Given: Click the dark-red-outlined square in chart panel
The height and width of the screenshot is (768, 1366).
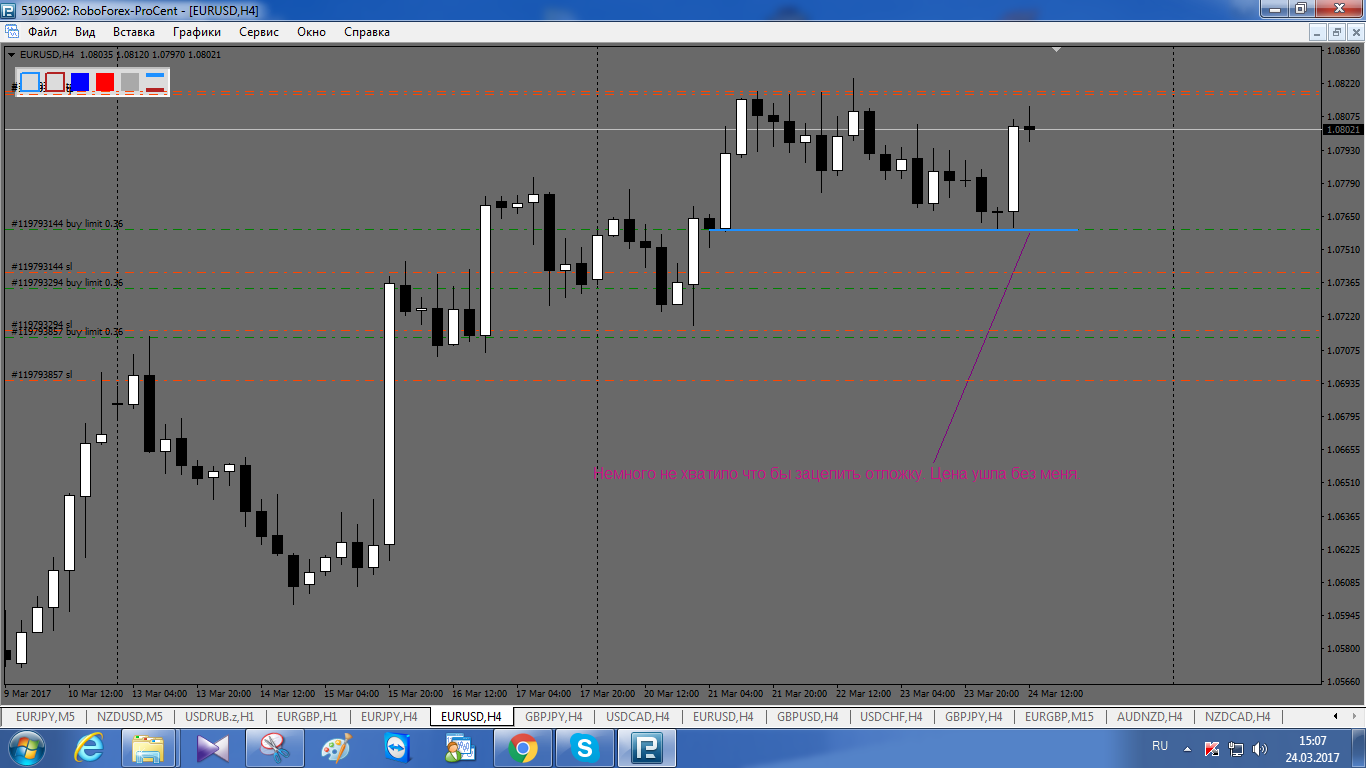Looking at the screenshot, I should tap(55, 82).
